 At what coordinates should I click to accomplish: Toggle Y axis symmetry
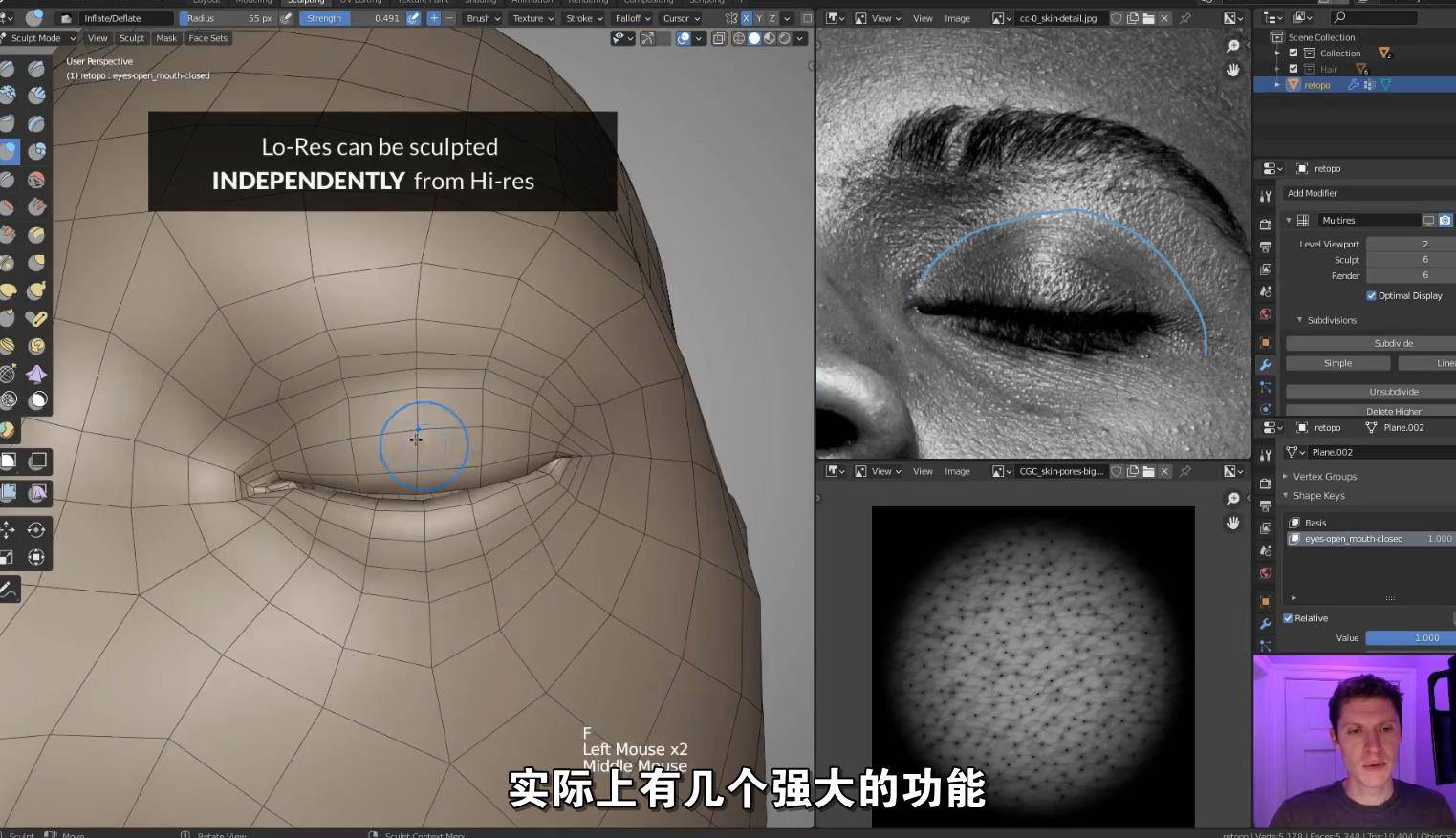pos(759,18)
